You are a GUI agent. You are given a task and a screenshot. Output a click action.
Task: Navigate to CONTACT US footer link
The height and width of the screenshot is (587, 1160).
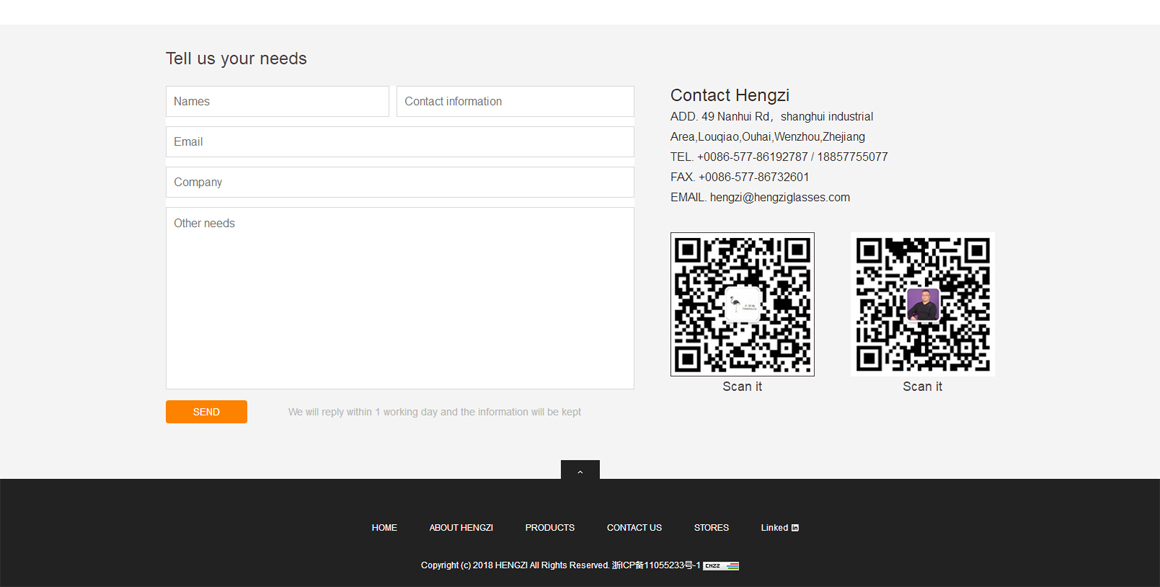pyautogui.click(x=634, y=528)
